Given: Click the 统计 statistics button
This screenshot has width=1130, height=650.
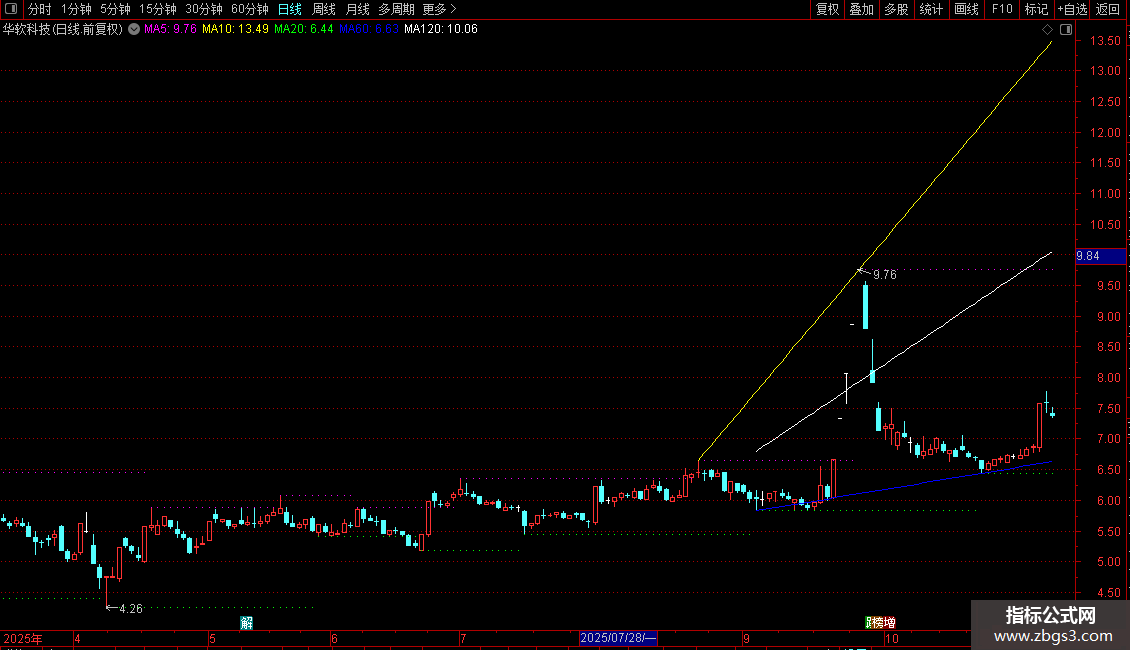Looking at the screenshot, I should 931,9.
